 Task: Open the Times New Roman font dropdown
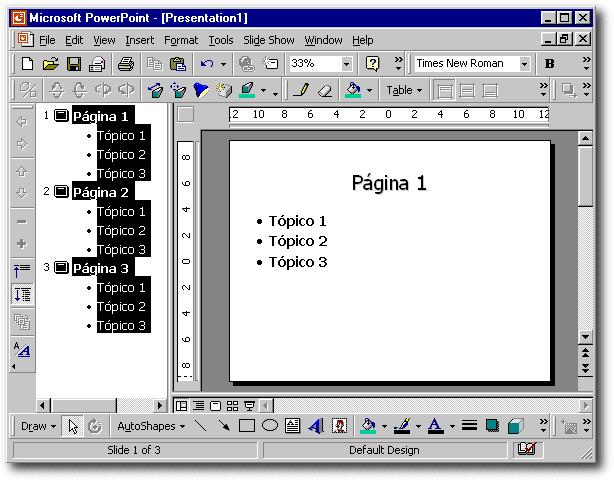[x=525, y=64]
